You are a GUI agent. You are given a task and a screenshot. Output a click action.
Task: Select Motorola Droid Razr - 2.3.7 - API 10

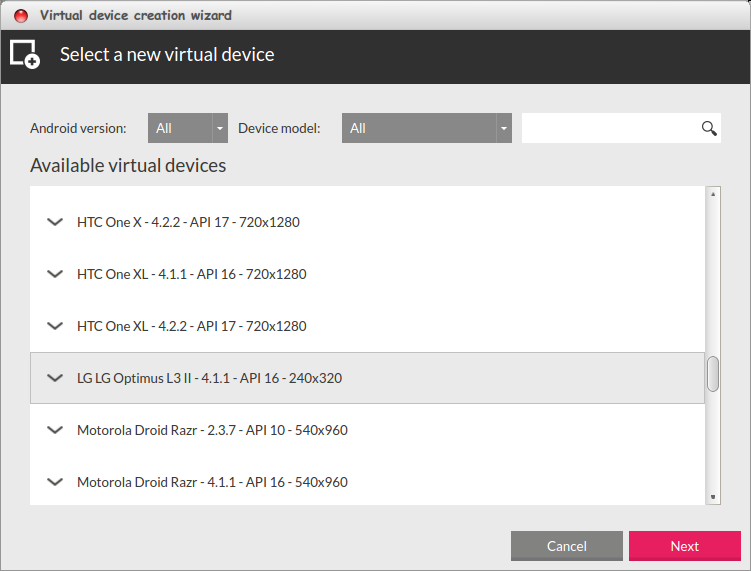point(367,430)
